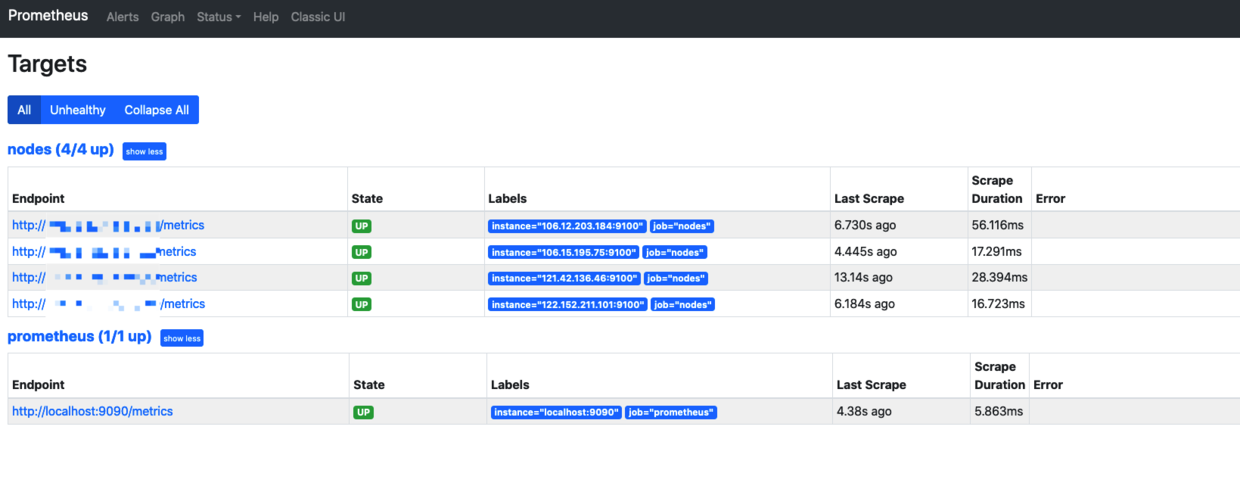This screenshot has width=1240, height=495.
Task: Click instance 121.42.136.46:9100 label badge
Action: [x=564, y=278]
